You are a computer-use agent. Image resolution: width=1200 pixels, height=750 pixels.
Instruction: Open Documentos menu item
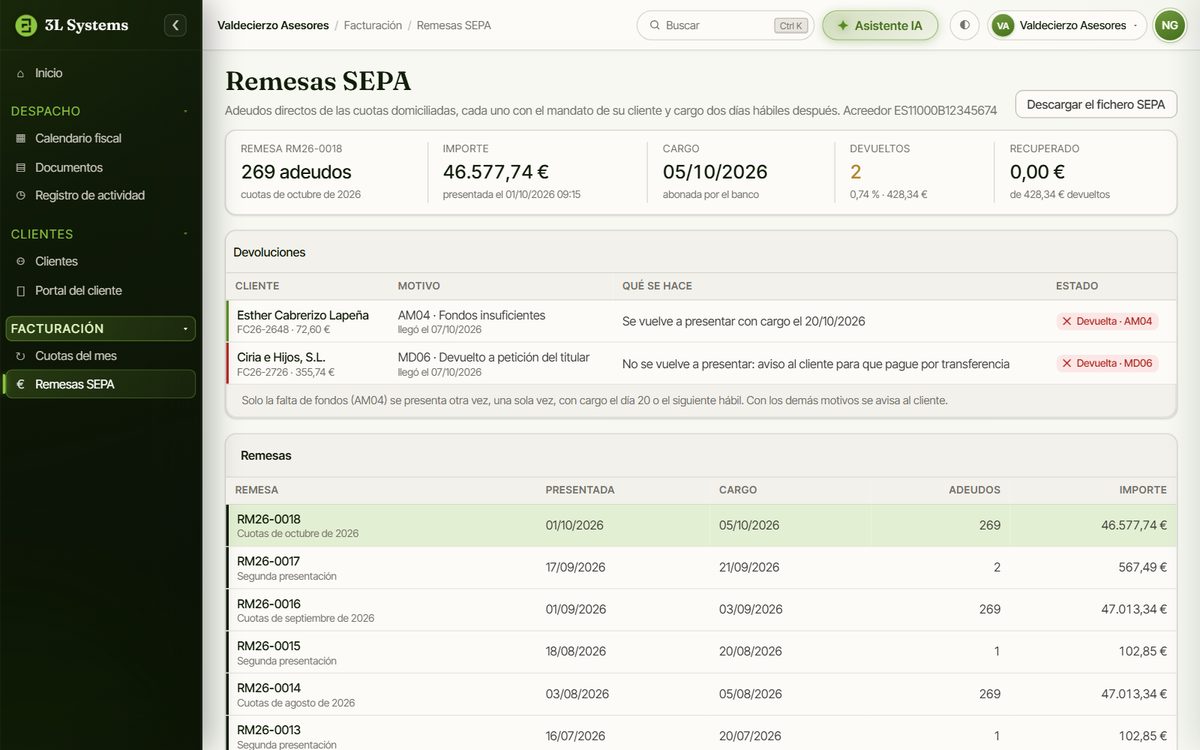(100, 167)
